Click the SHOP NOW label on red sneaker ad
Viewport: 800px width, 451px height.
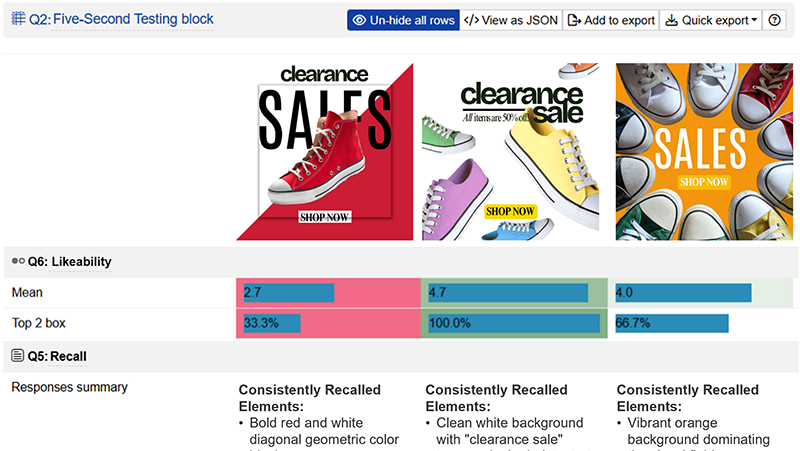324,217
